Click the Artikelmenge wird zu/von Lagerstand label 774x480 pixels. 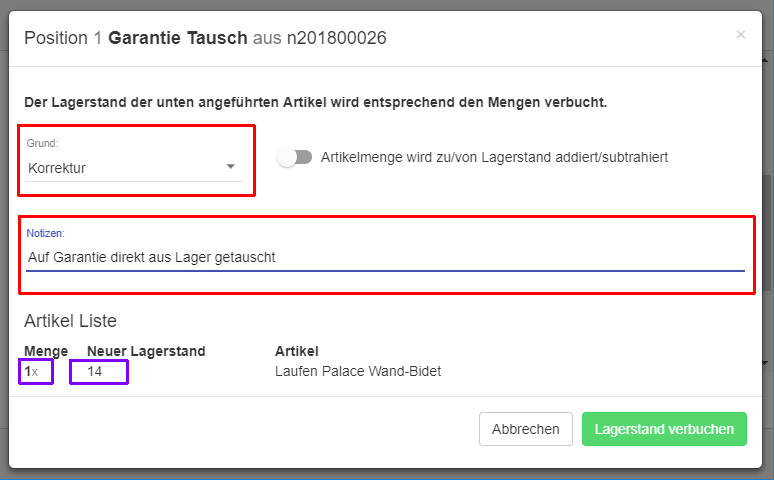[494, 158]
